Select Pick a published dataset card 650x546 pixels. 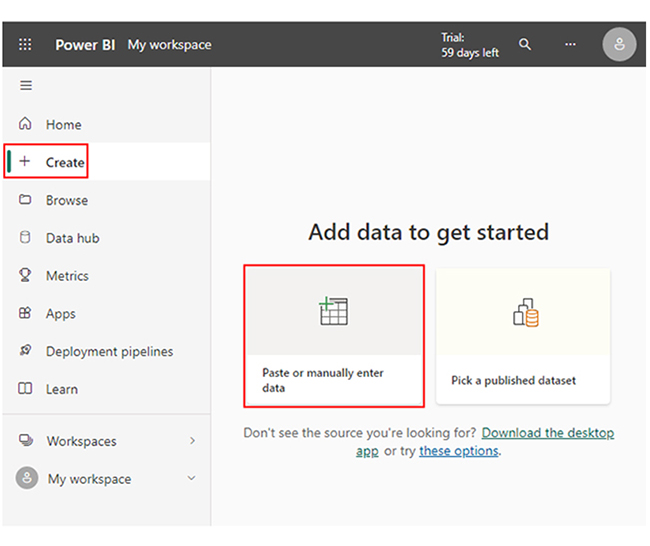523,335
